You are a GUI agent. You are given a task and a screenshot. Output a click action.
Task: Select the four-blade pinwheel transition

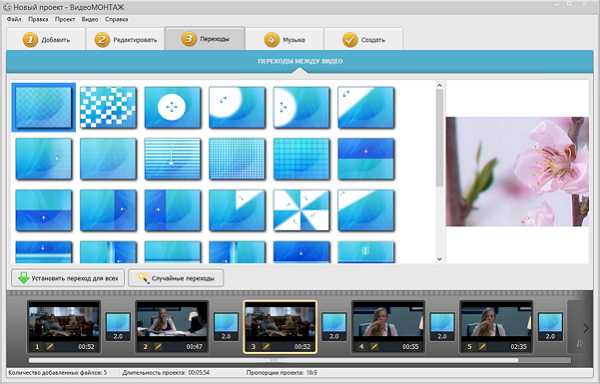(x=302, y=210)
